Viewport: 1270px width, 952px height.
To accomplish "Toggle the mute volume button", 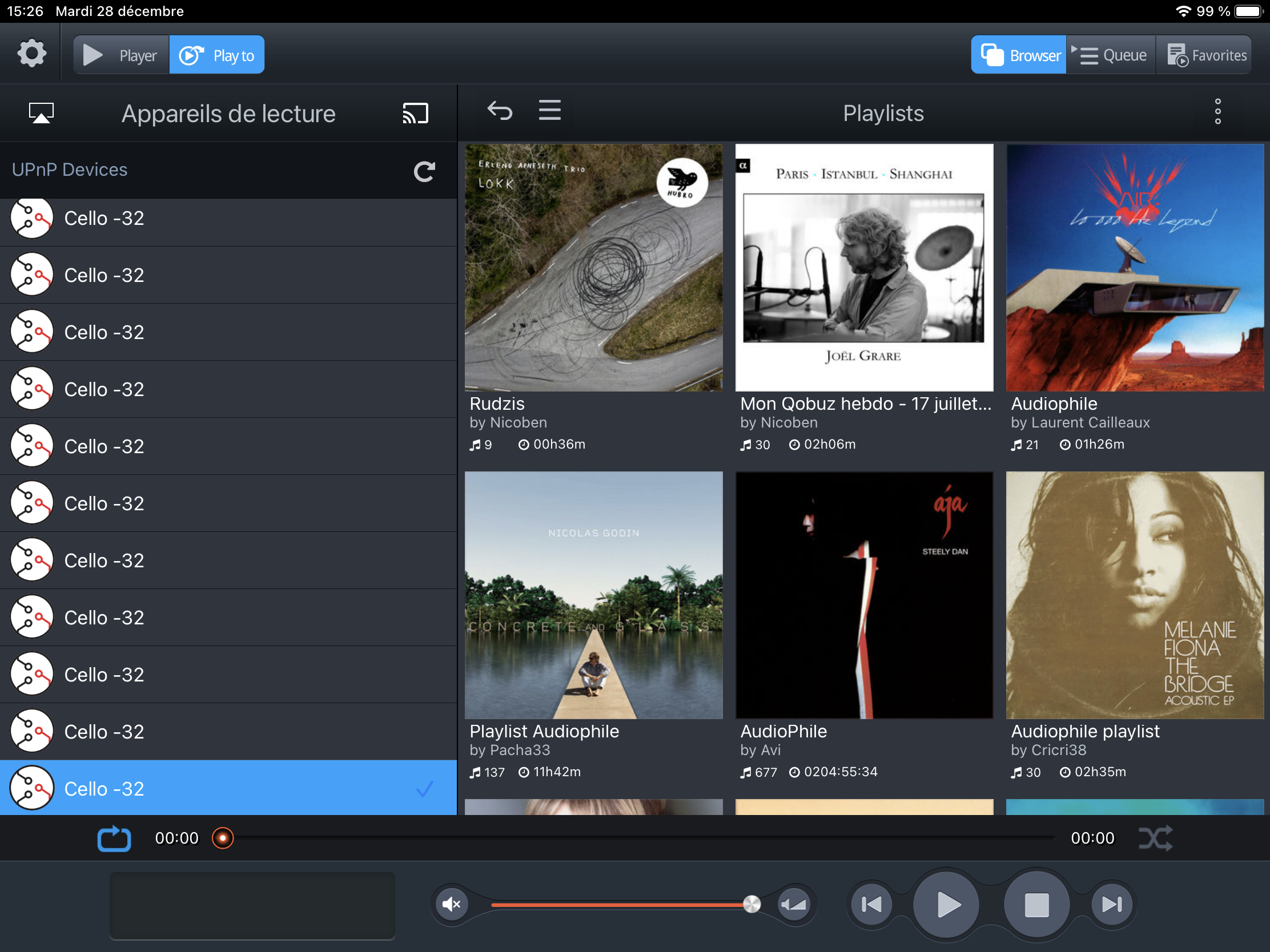I will coord(452,905).
